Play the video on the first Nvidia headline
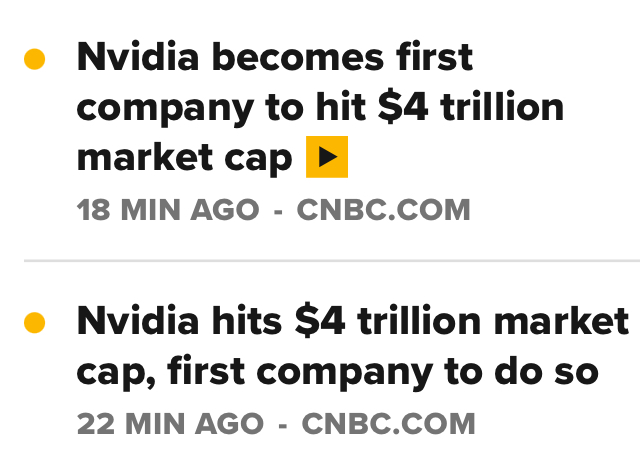Image resolution: width=640 pixels, height=470 pixels. pyautogui.click(x=326, y=157)
